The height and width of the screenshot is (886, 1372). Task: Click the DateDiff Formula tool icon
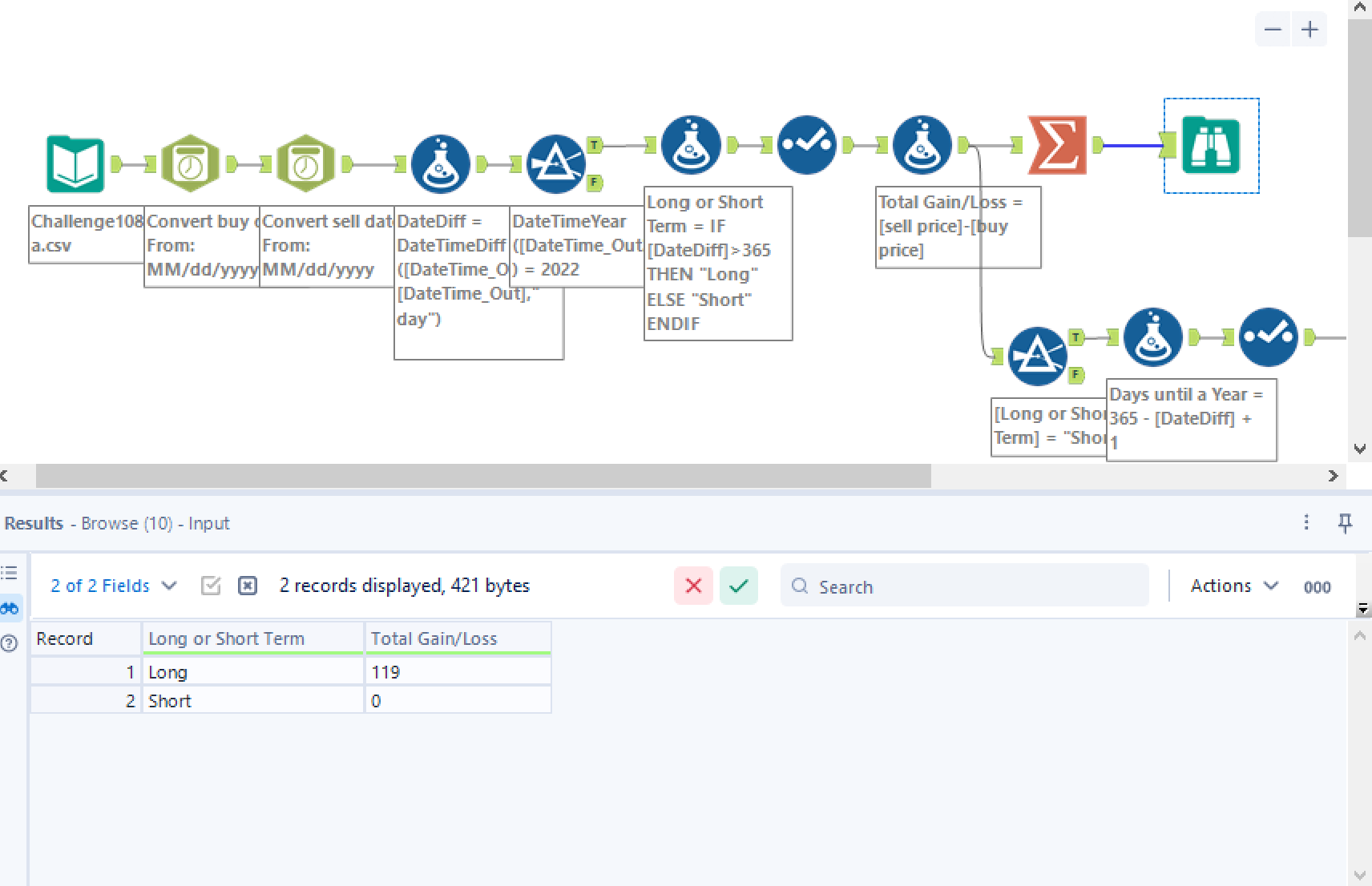[440, 164]
